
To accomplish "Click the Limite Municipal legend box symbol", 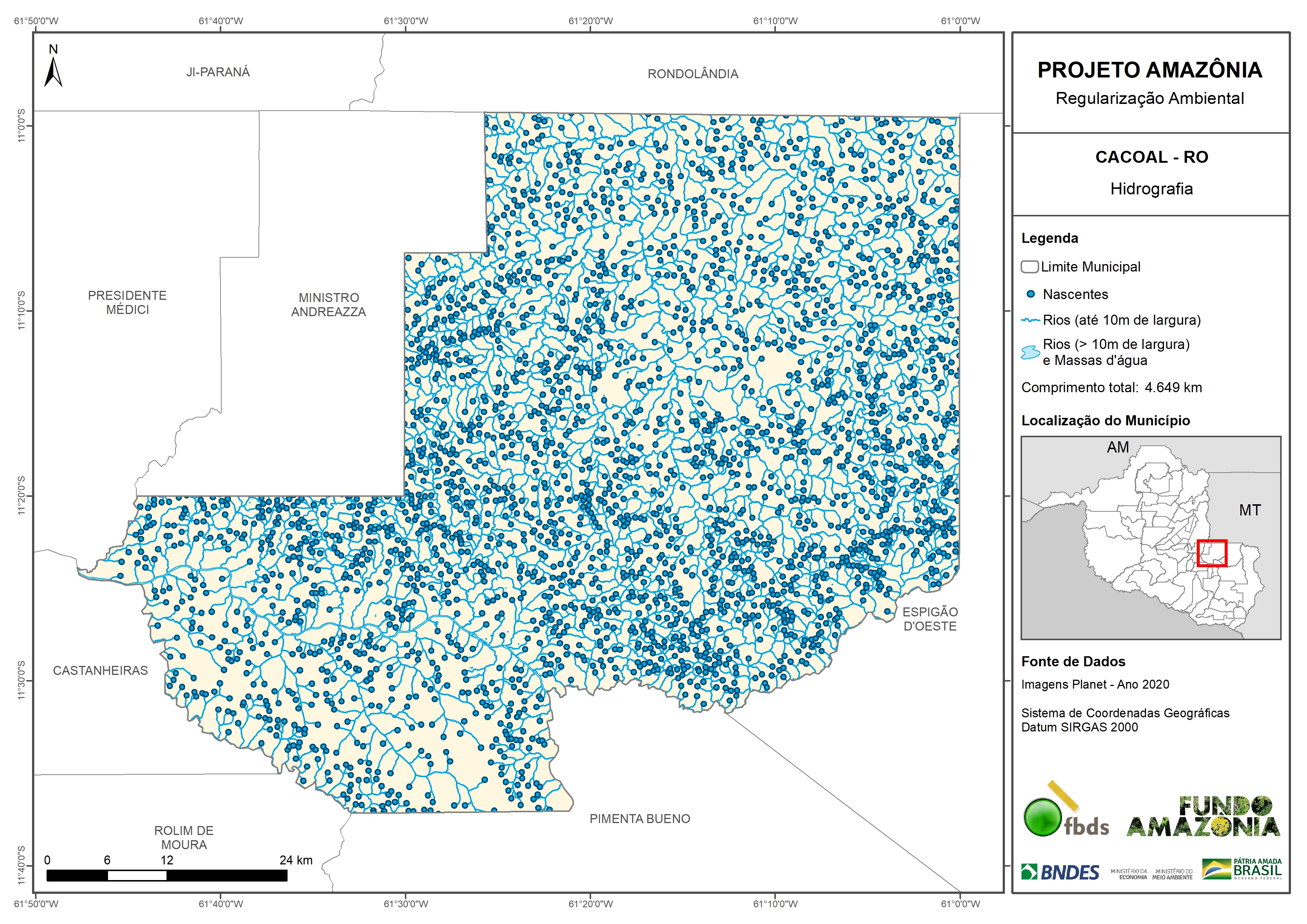I will (x=1029, y=267).
